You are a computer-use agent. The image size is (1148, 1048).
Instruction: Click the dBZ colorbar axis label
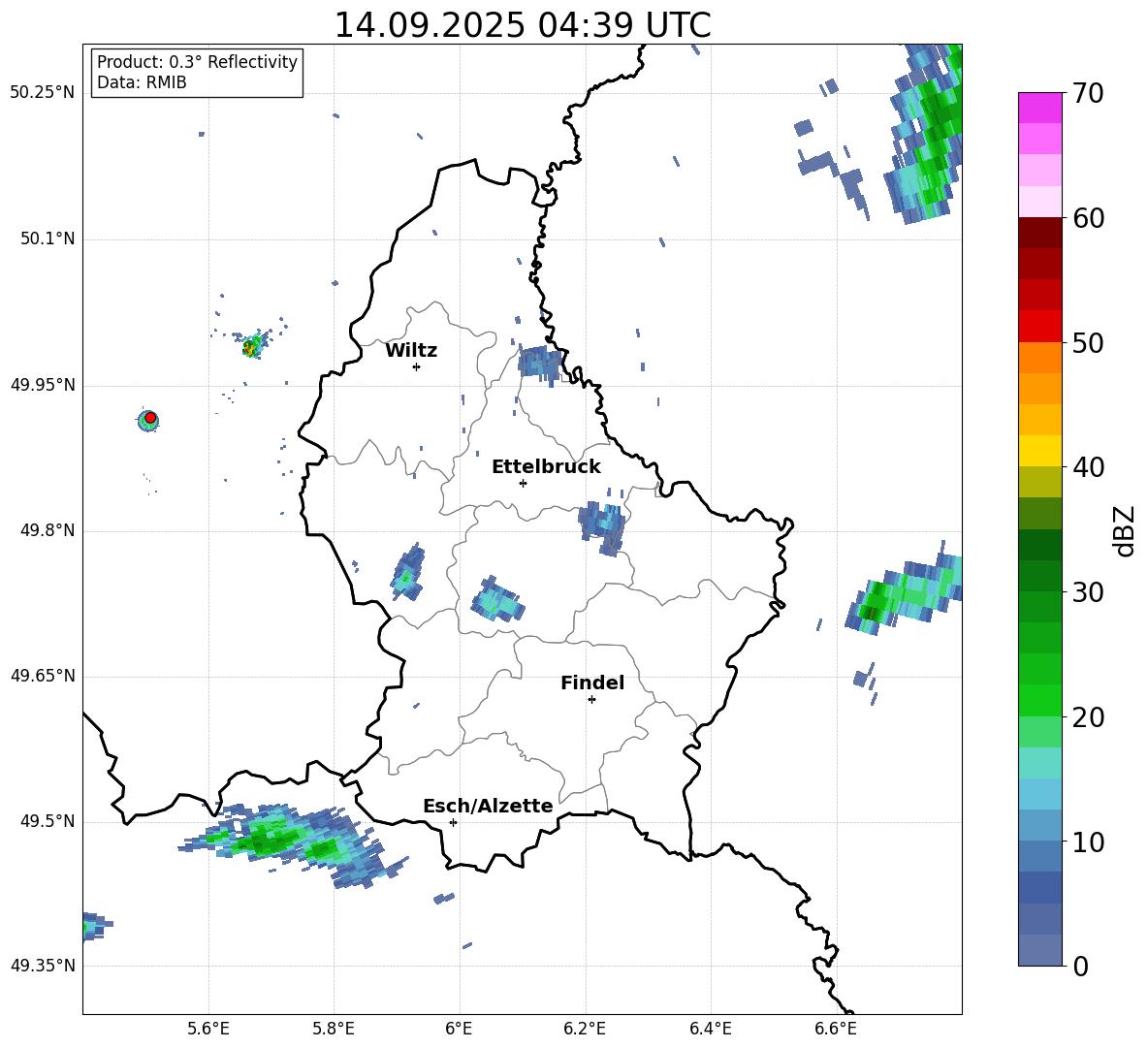coord(1124,530)
